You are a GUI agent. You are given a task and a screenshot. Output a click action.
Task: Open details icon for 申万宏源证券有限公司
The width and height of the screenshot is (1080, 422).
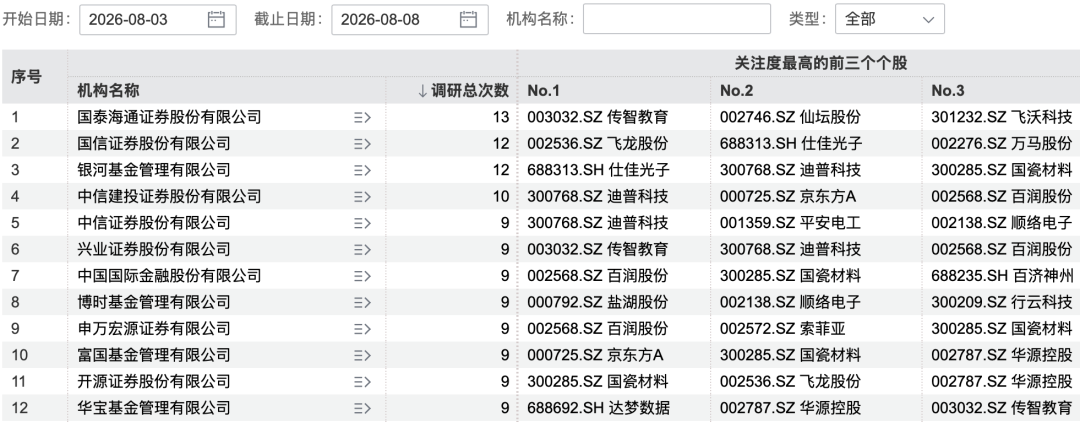click(362, 328)
